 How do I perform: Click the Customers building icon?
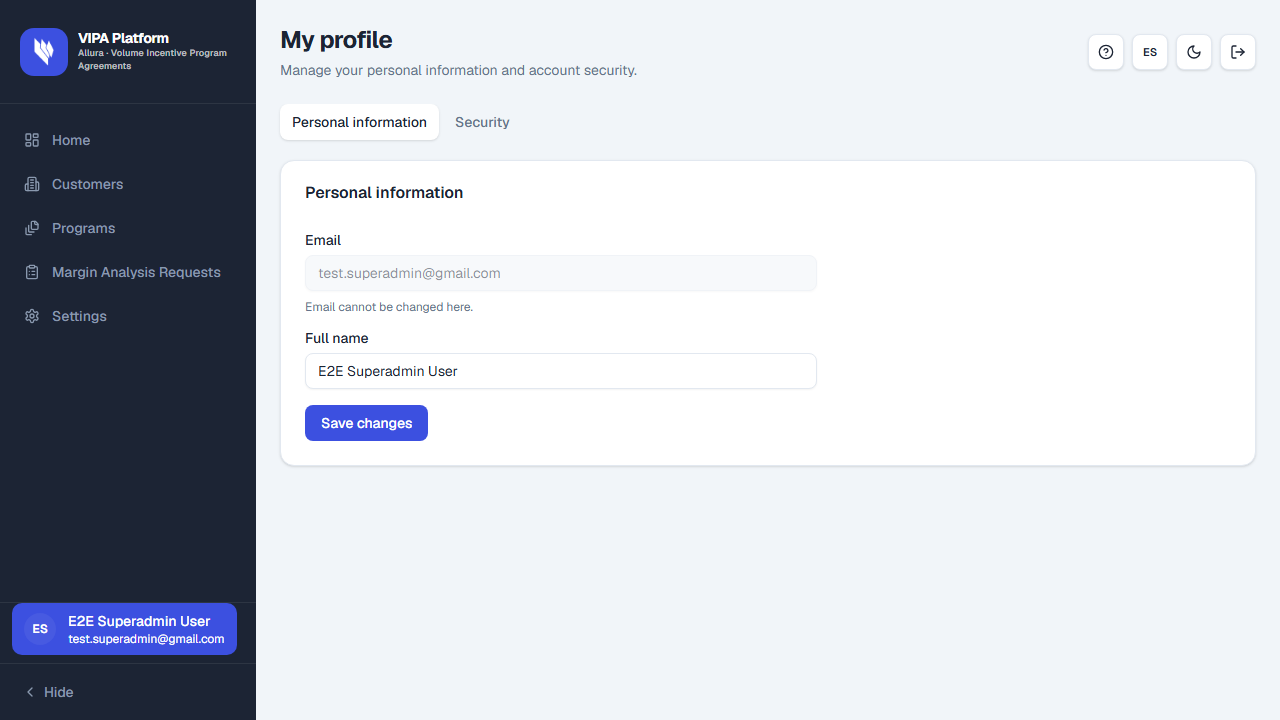click(x=32, y=184)
